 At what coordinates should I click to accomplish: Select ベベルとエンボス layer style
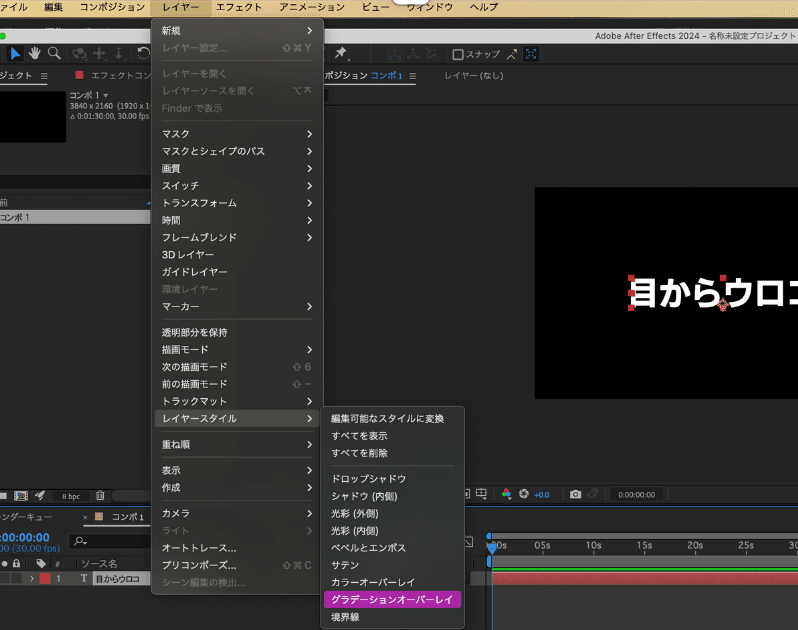pyautogui.click(x=392, y=548)
